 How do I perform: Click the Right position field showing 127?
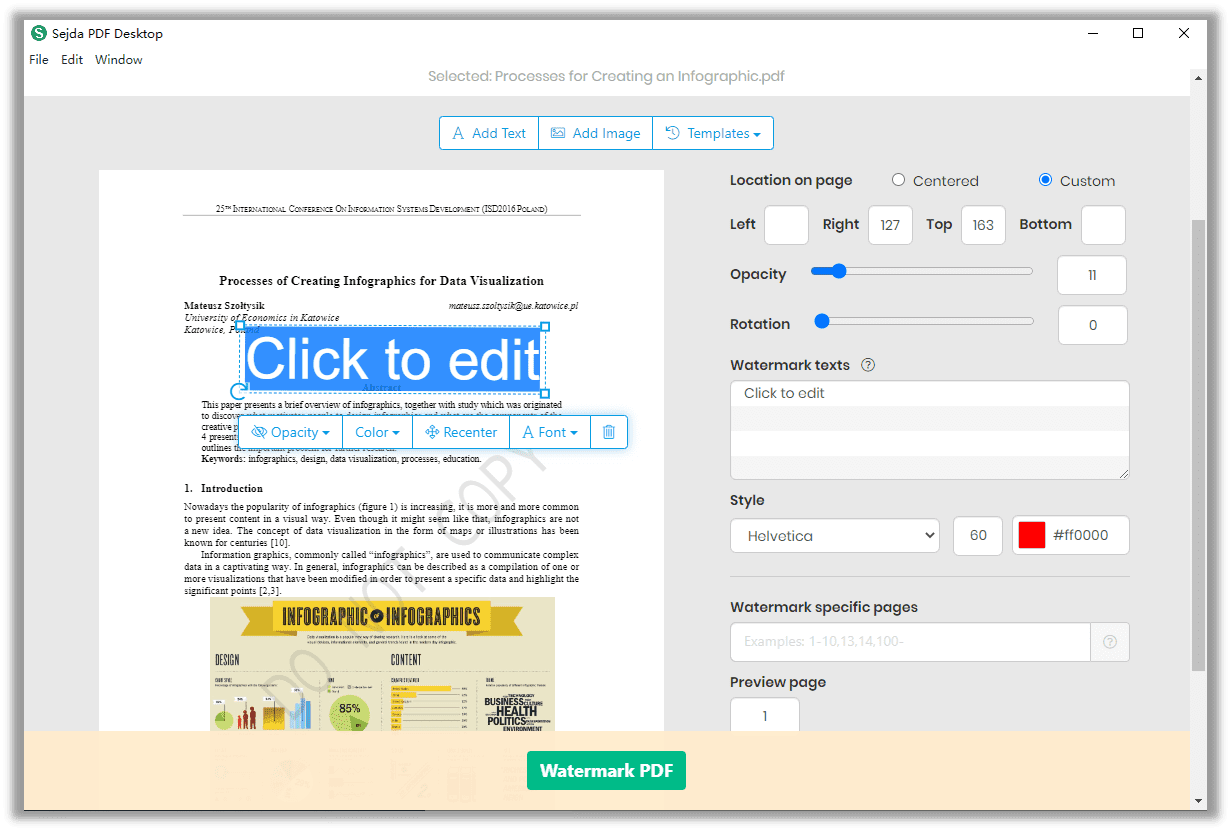(890, 225)
